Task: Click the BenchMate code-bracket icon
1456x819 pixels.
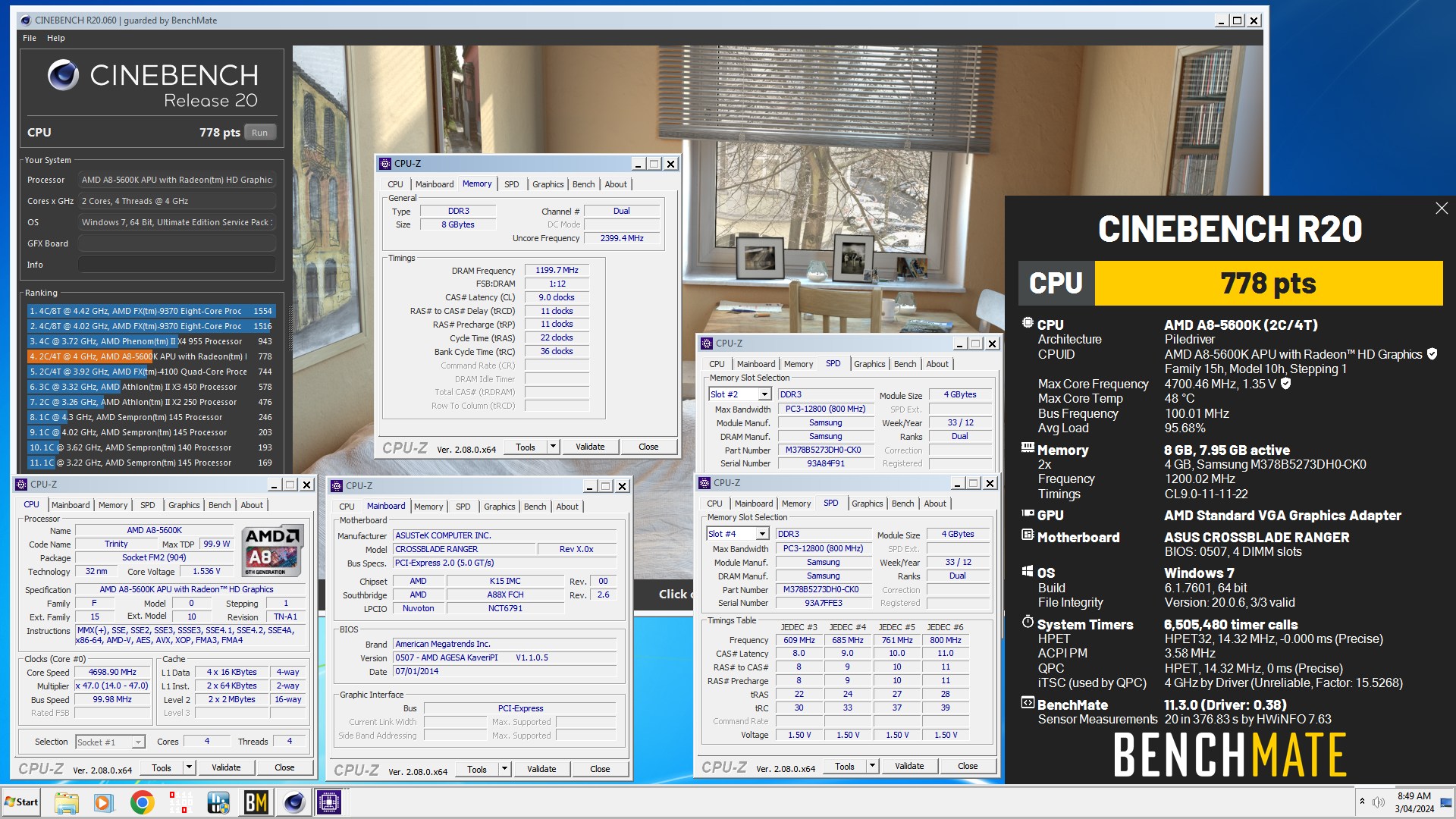Action: point(1028,703)
